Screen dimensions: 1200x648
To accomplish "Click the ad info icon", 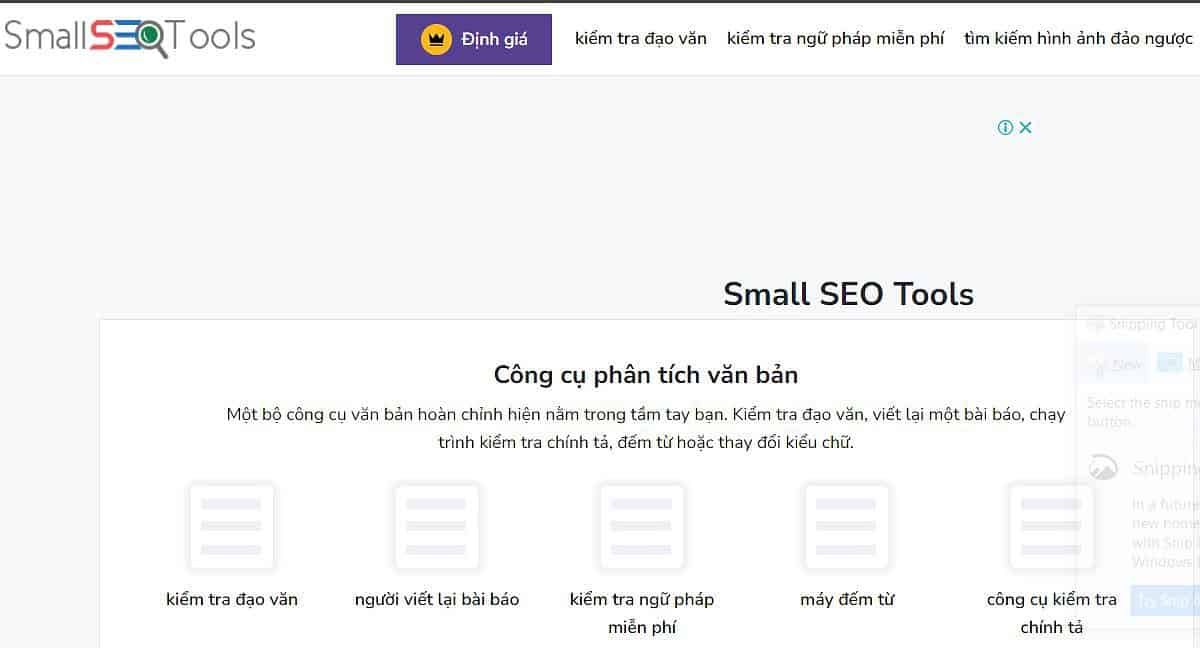I will coord(1005,127).
